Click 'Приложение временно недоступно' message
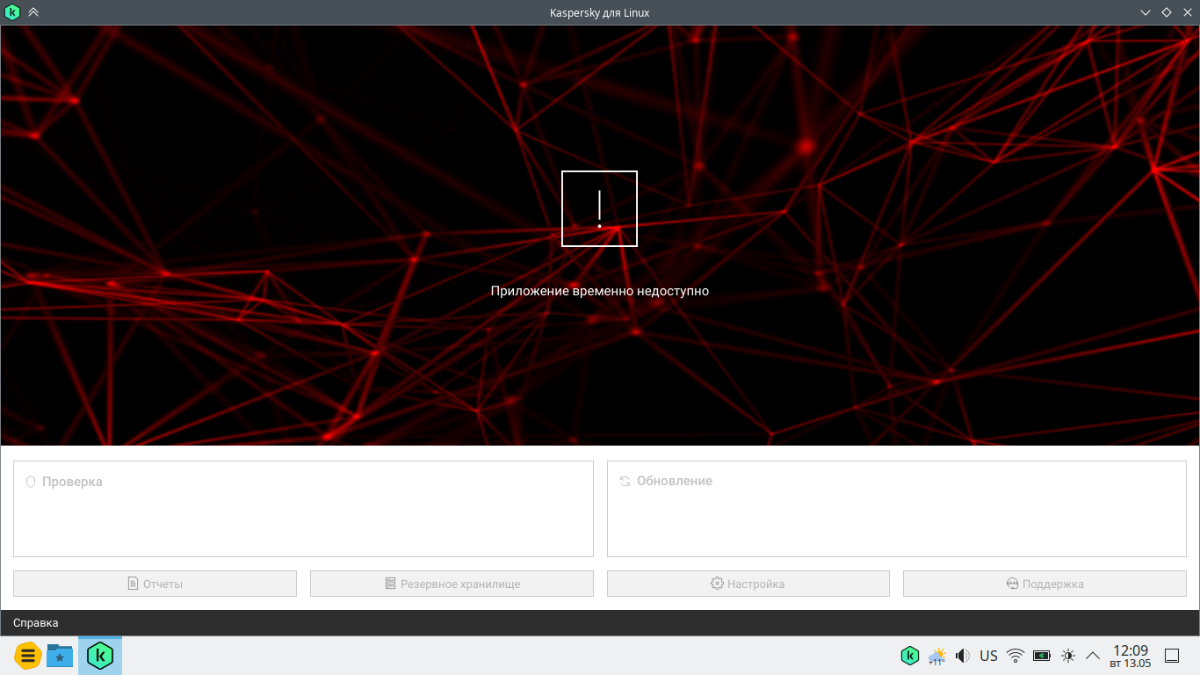Image resolution: width=1200 pixels, height=675 pixels. coord(599,291)
